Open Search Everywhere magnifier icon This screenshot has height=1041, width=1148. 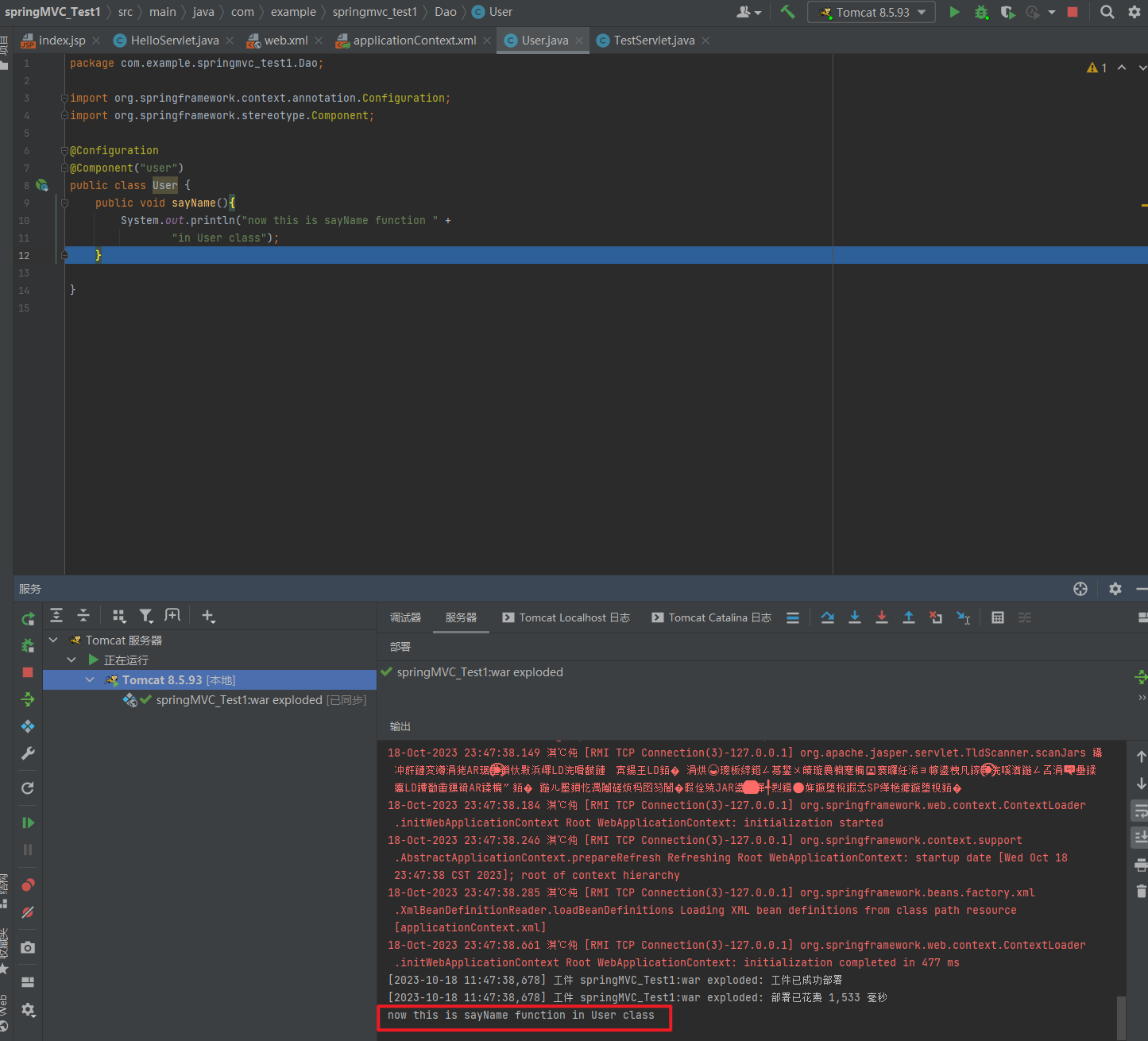point(1107,12)
